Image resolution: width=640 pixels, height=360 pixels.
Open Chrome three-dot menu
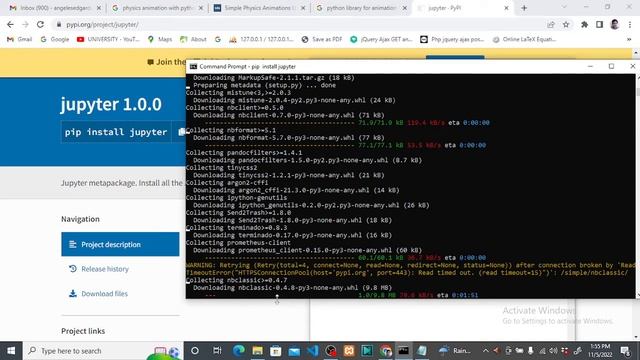(630, 24)
